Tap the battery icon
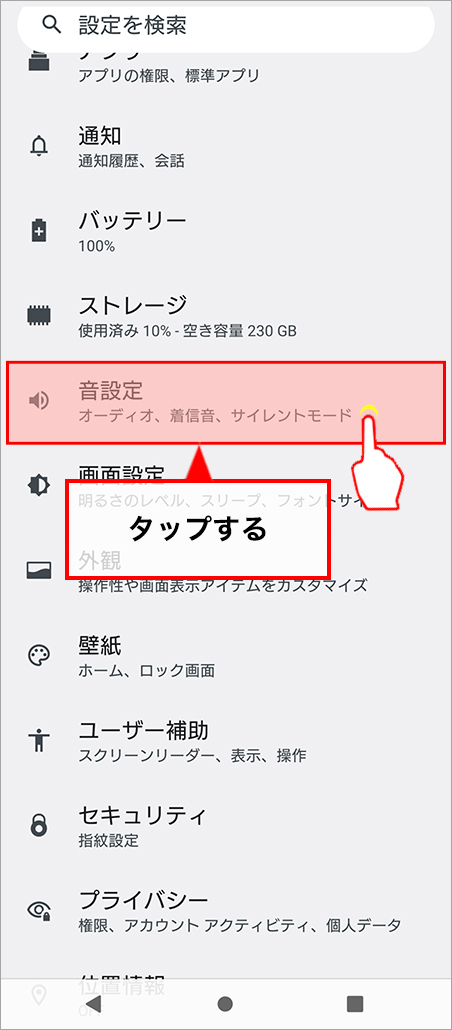452x1030 pixels. tap(39, 231)
